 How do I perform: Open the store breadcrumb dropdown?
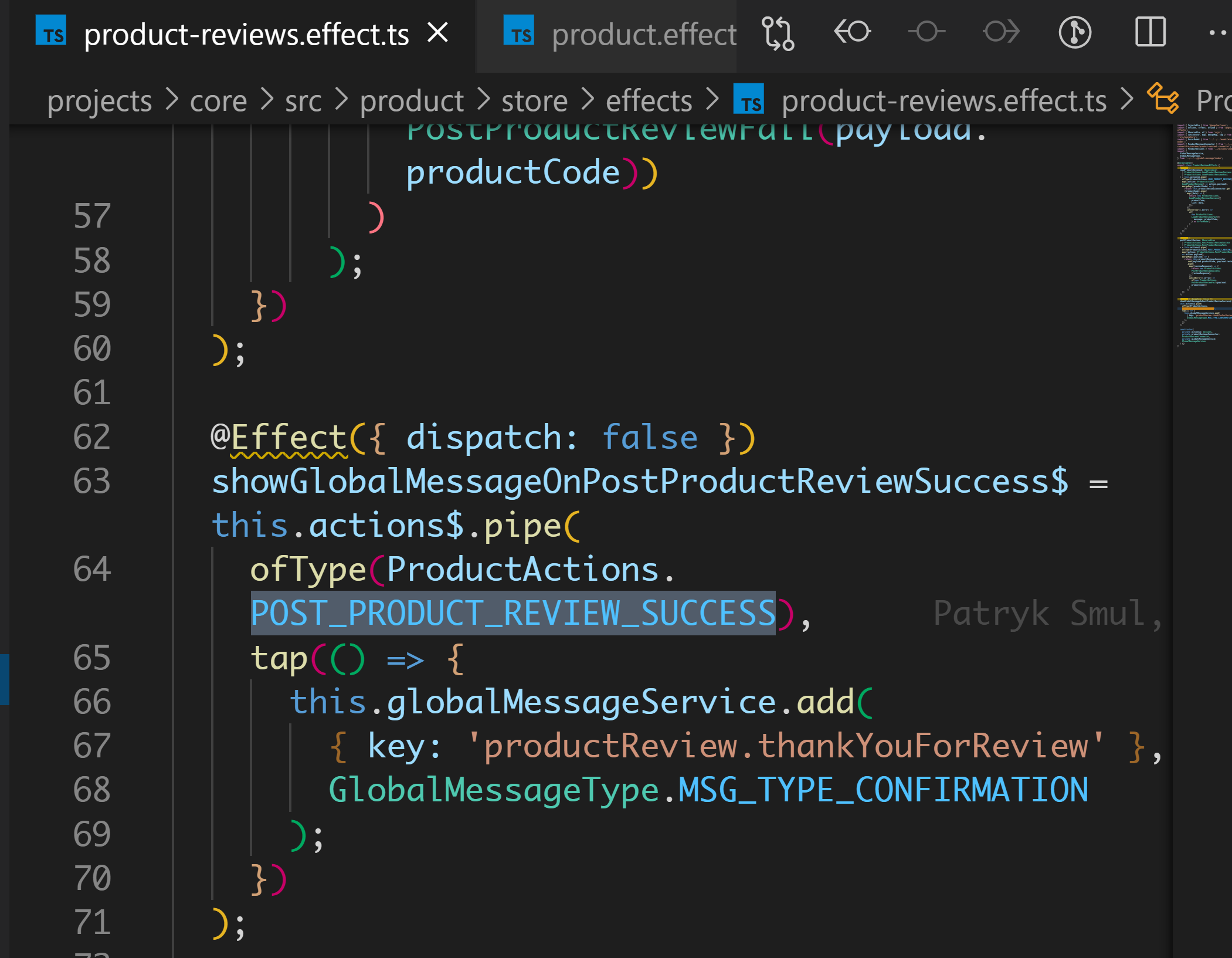pos(534,101)
